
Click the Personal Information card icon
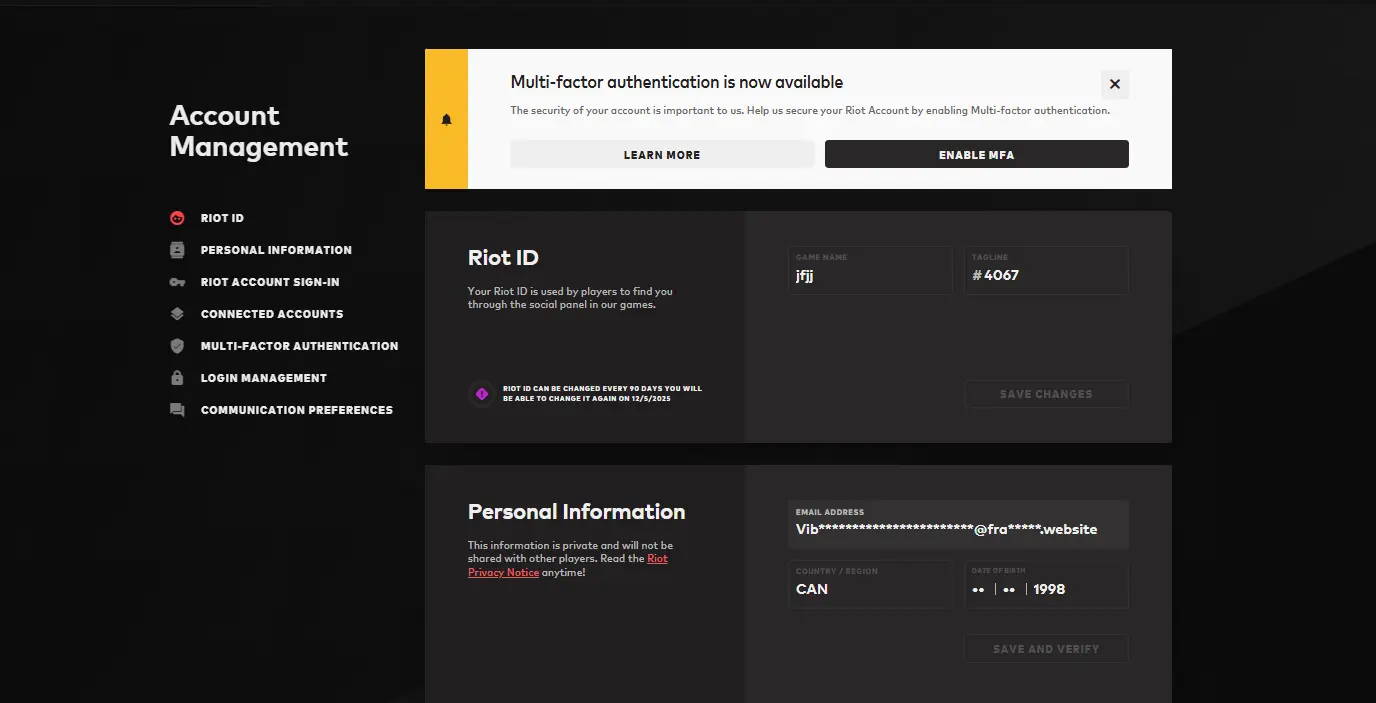coord(177,250)
